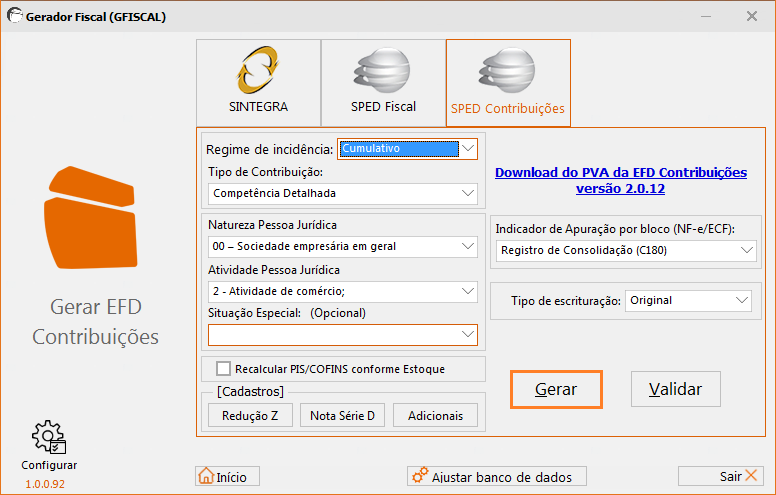Close the Gerador Fiscal window
776x495 pixels.
[752, 16]
